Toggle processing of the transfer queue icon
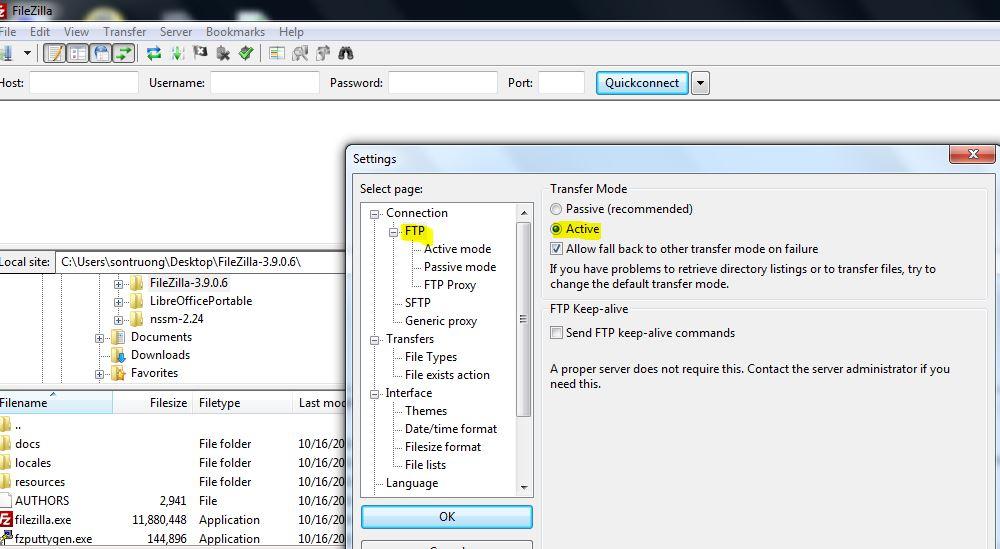 pos(177,53)
